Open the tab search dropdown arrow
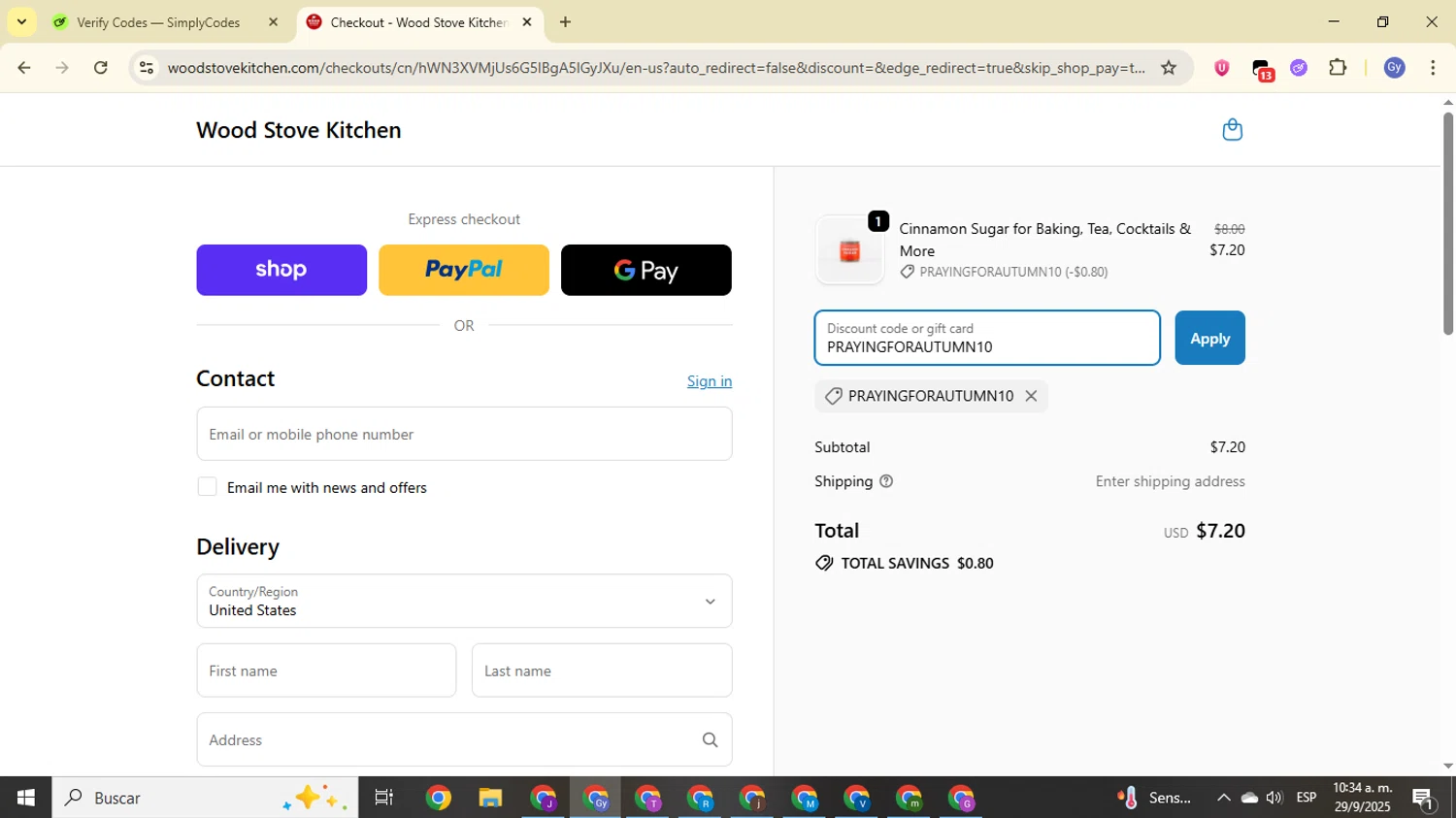The width and height of the screenshot is (1456, 818). click(21, 21)
